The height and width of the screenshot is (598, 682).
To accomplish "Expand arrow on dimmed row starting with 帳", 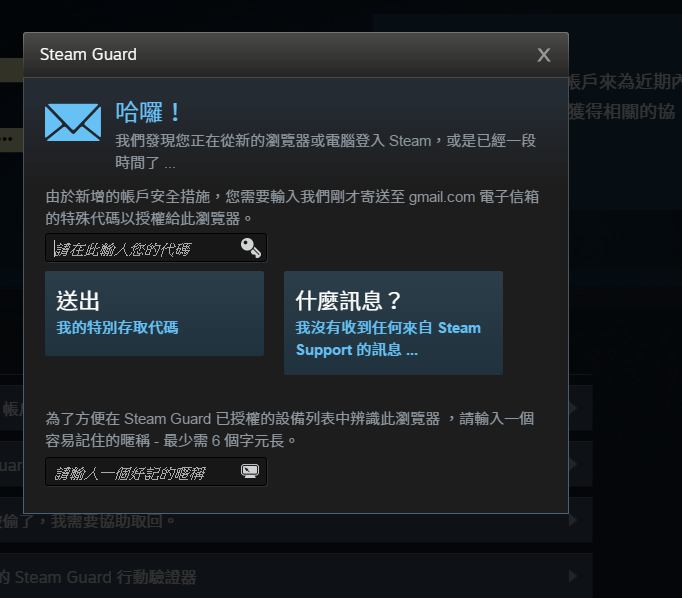I will point(573,408).
